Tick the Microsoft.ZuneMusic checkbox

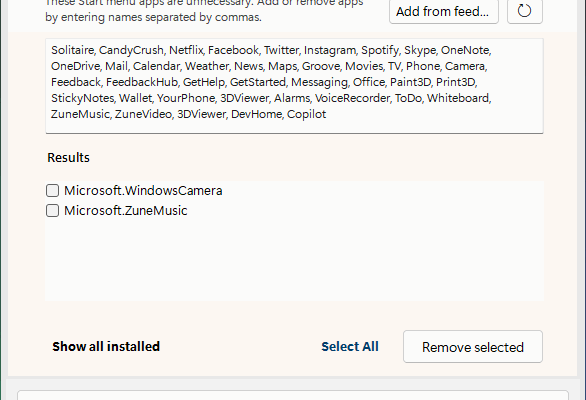pos(52,210)
